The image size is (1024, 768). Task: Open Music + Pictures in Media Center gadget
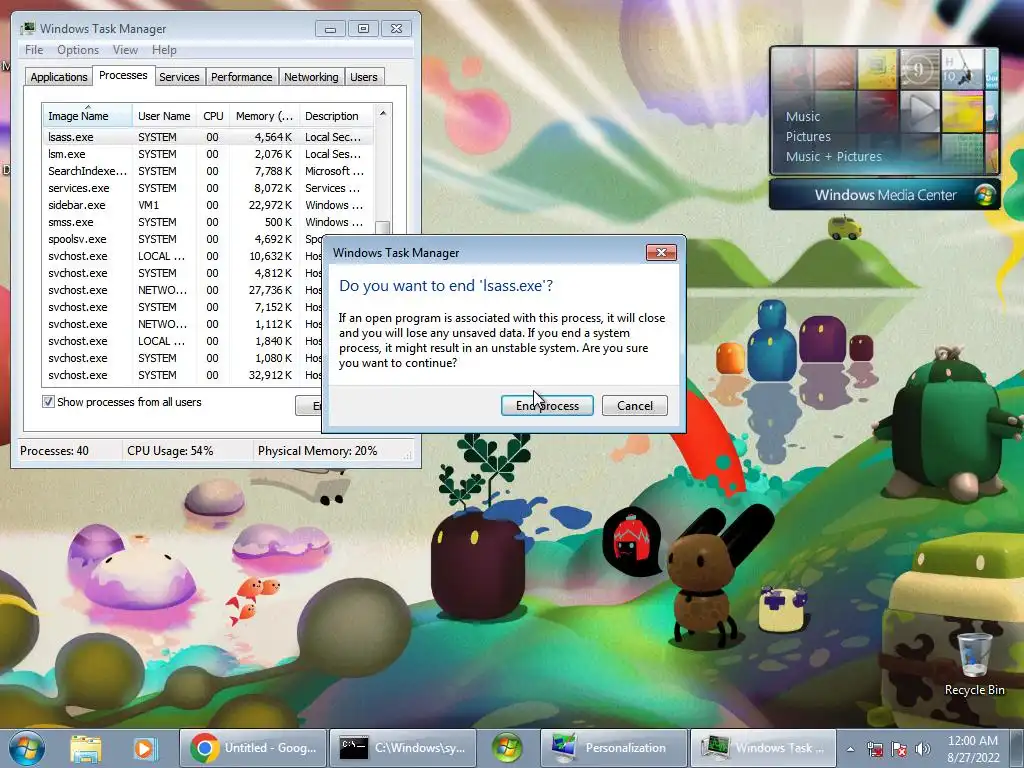(833, 157)
